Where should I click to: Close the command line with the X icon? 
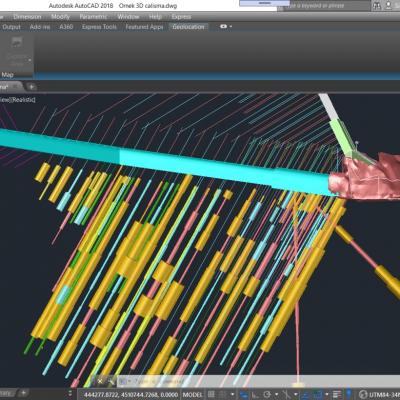(x=100, y=380)
